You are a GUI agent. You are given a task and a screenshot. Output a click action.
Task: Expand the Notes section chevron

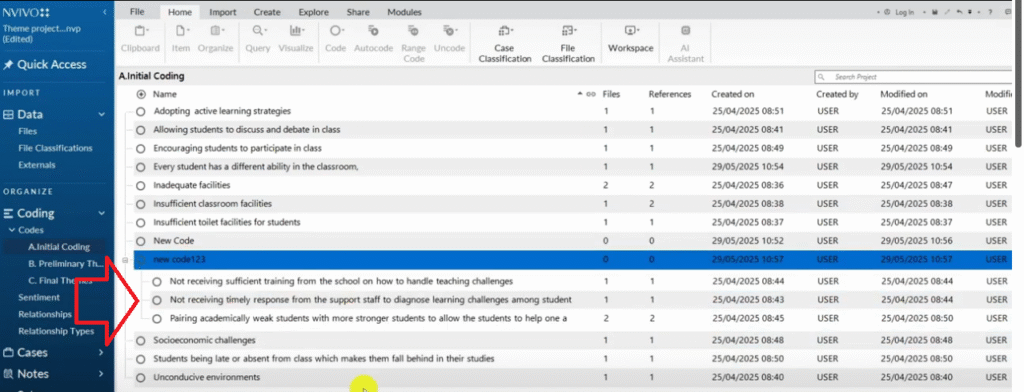pyautogui.click(x=101, y=374)
